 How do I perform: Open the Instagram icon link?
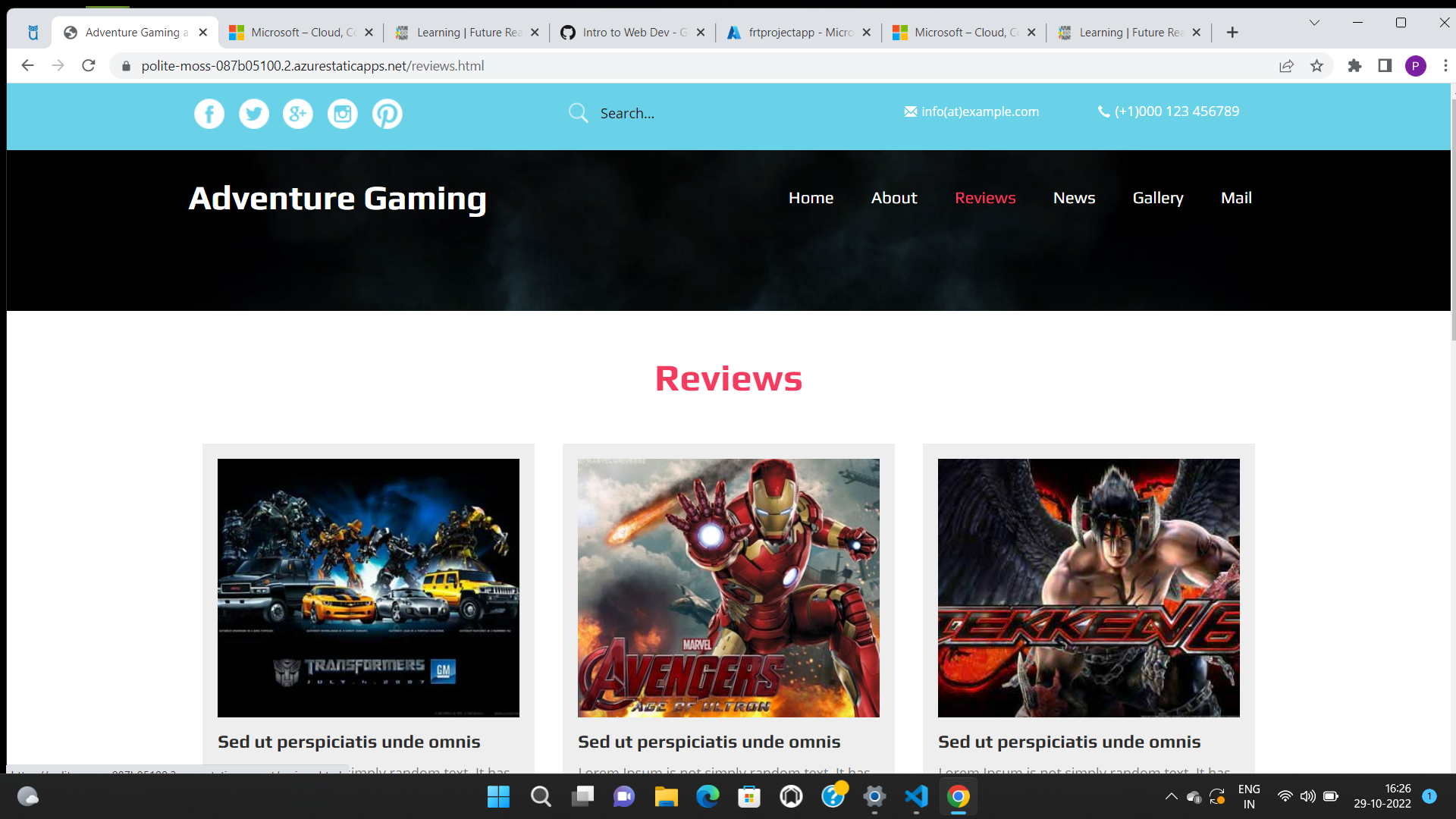point(343,114)
